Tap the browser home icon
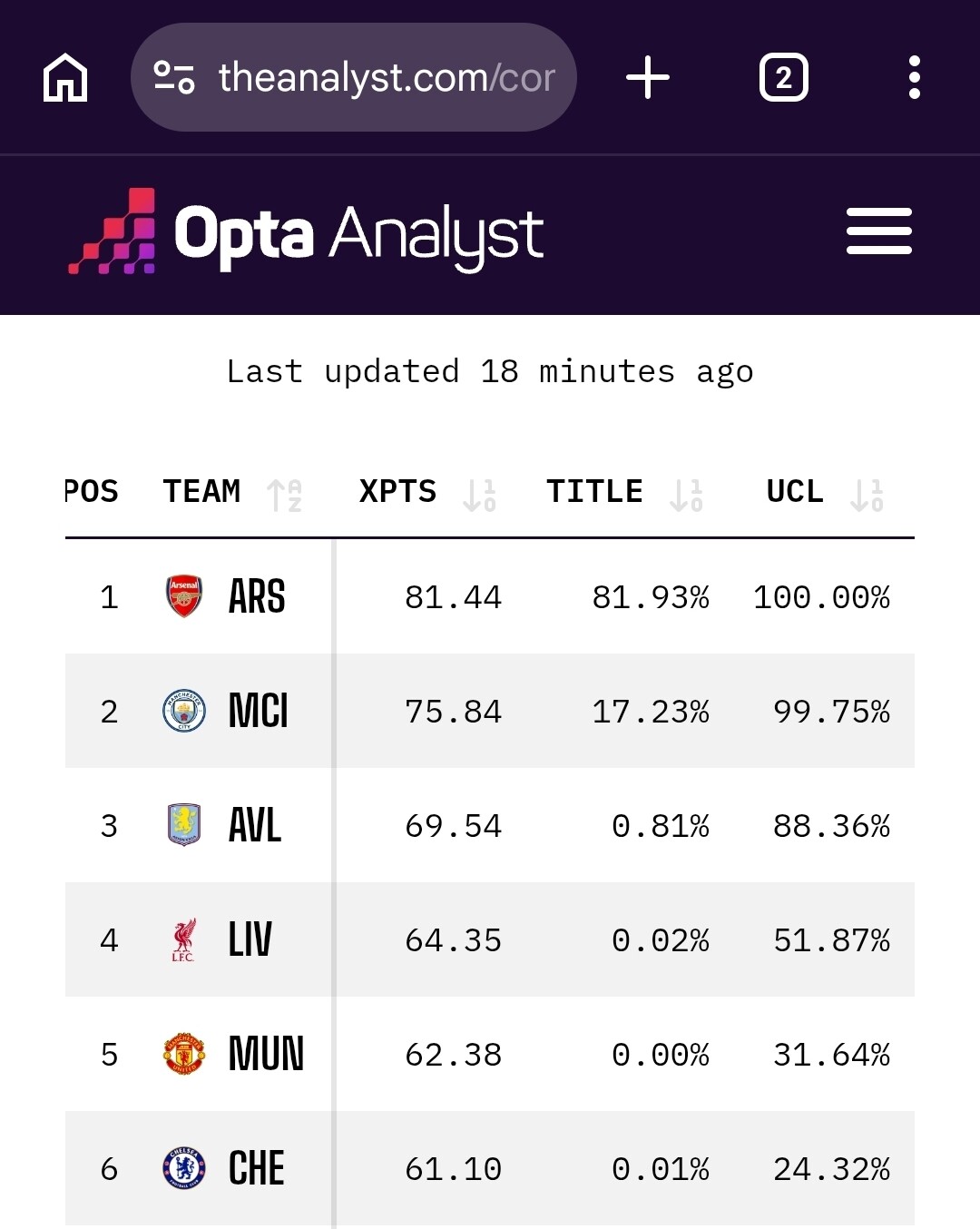980x1229 pixels. [x=65, y=78]
